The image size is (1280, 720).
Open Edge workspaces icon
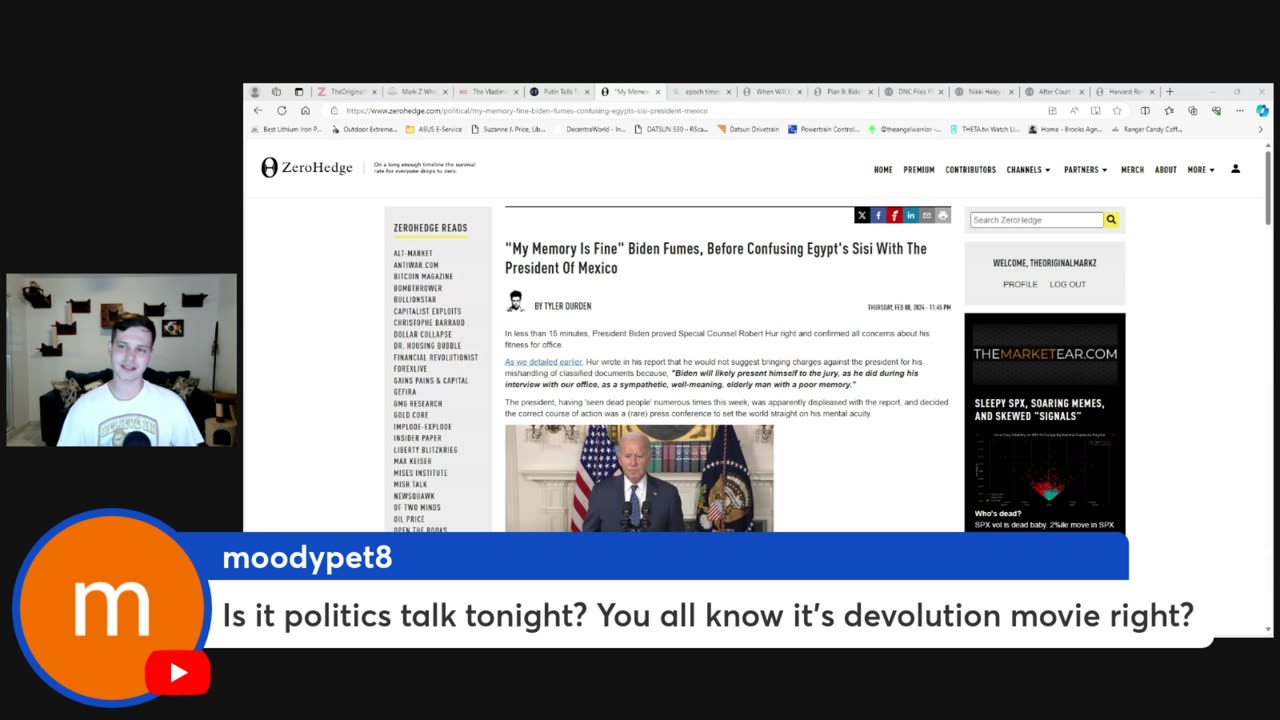(x=276, y=92)
